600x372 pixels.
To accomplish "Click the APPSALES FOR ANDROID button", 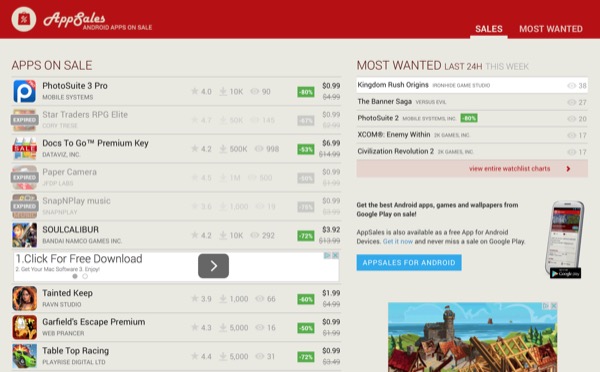I will [x=409, y=263].
